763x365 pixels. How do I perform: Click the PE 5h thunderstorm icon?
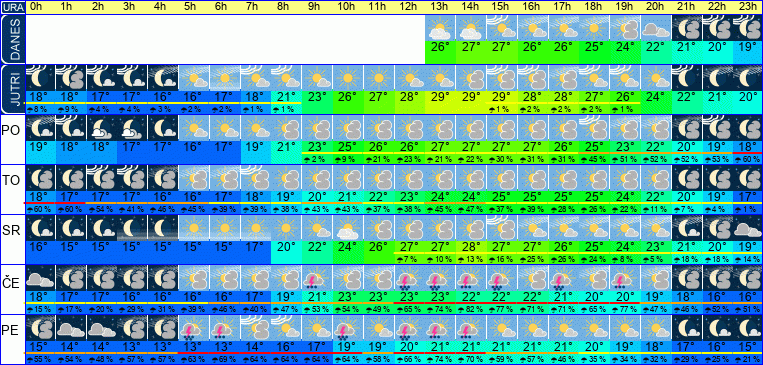pyautogui.click(x=195, y=328)
